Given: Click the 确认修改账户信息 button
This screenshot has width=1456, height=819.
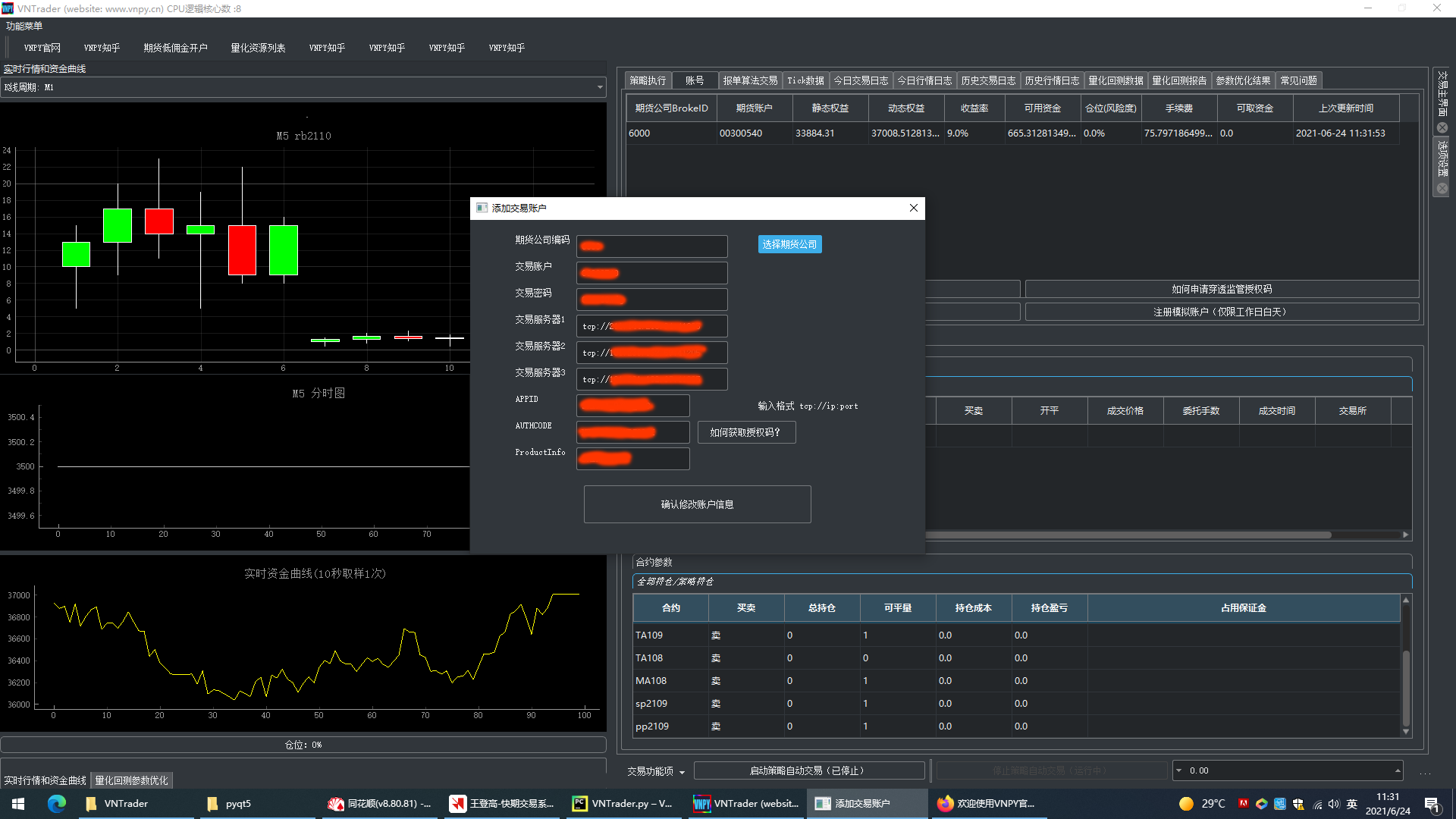Looking at the screenshot, I should click(697, 504).
